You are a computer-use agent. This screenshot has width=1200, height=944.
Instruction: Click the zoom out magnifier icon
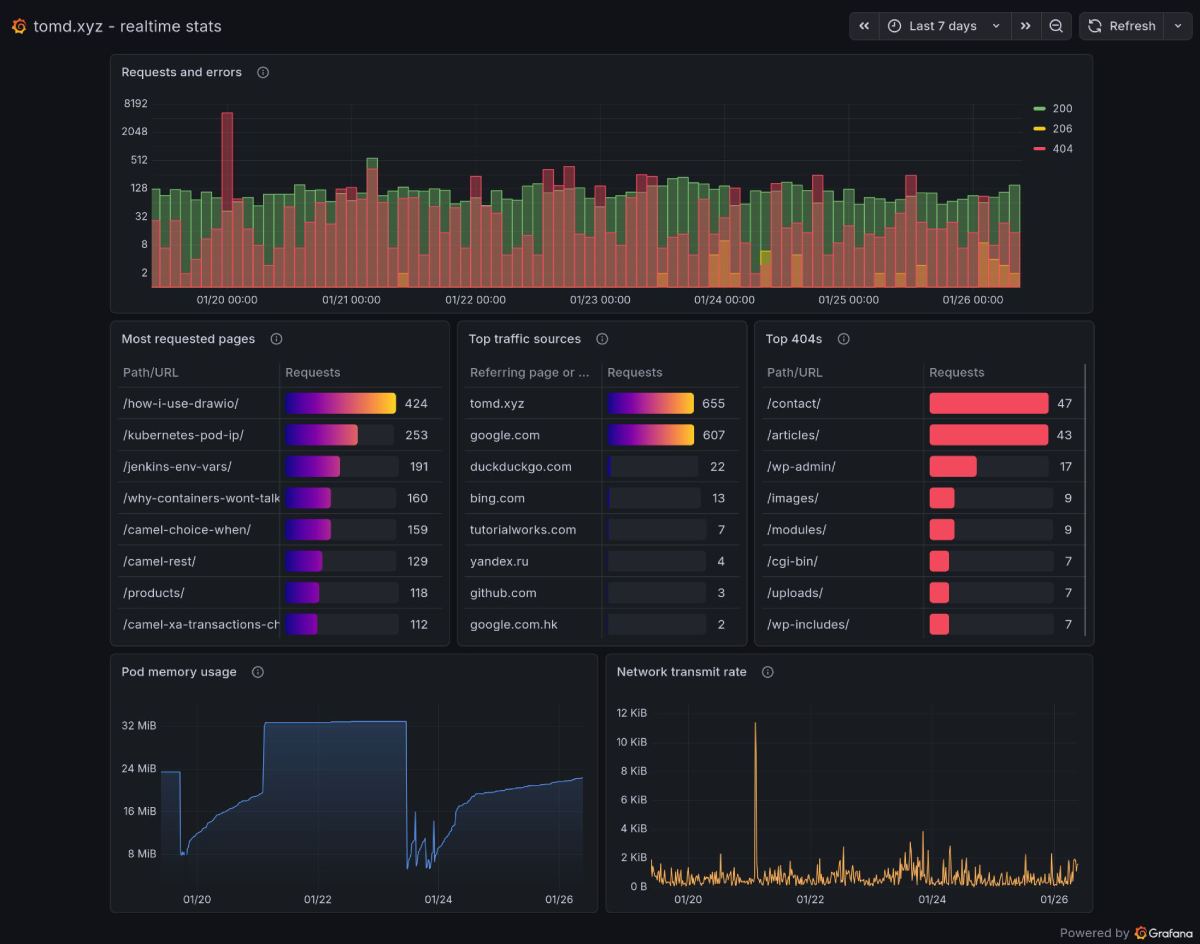point(1057,26)
